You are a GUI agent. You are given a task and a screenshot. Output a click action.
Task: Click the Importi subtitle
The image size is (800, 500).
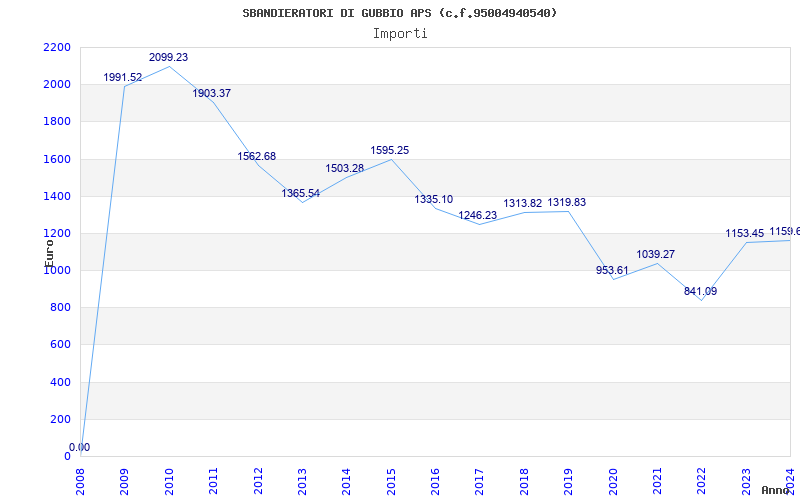tap(400, 34)
